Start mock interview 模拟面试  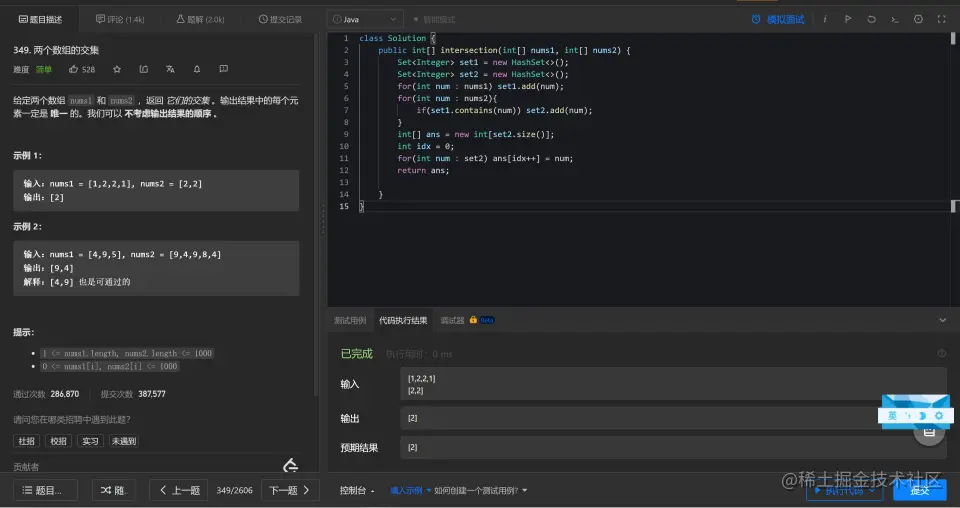tap(778, 20)
